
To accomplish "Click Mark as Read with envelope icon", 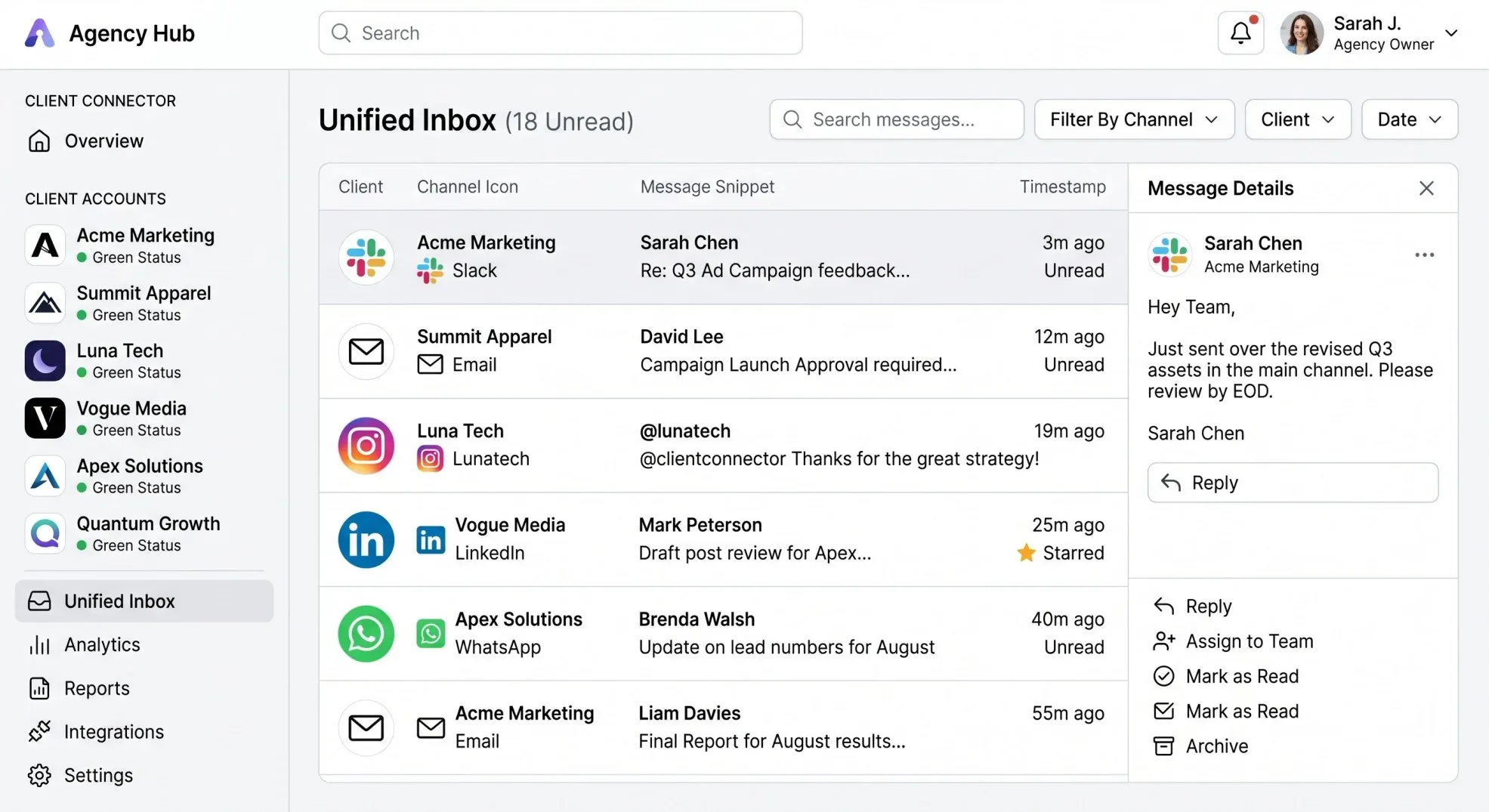I will [x=1226, y=712].
